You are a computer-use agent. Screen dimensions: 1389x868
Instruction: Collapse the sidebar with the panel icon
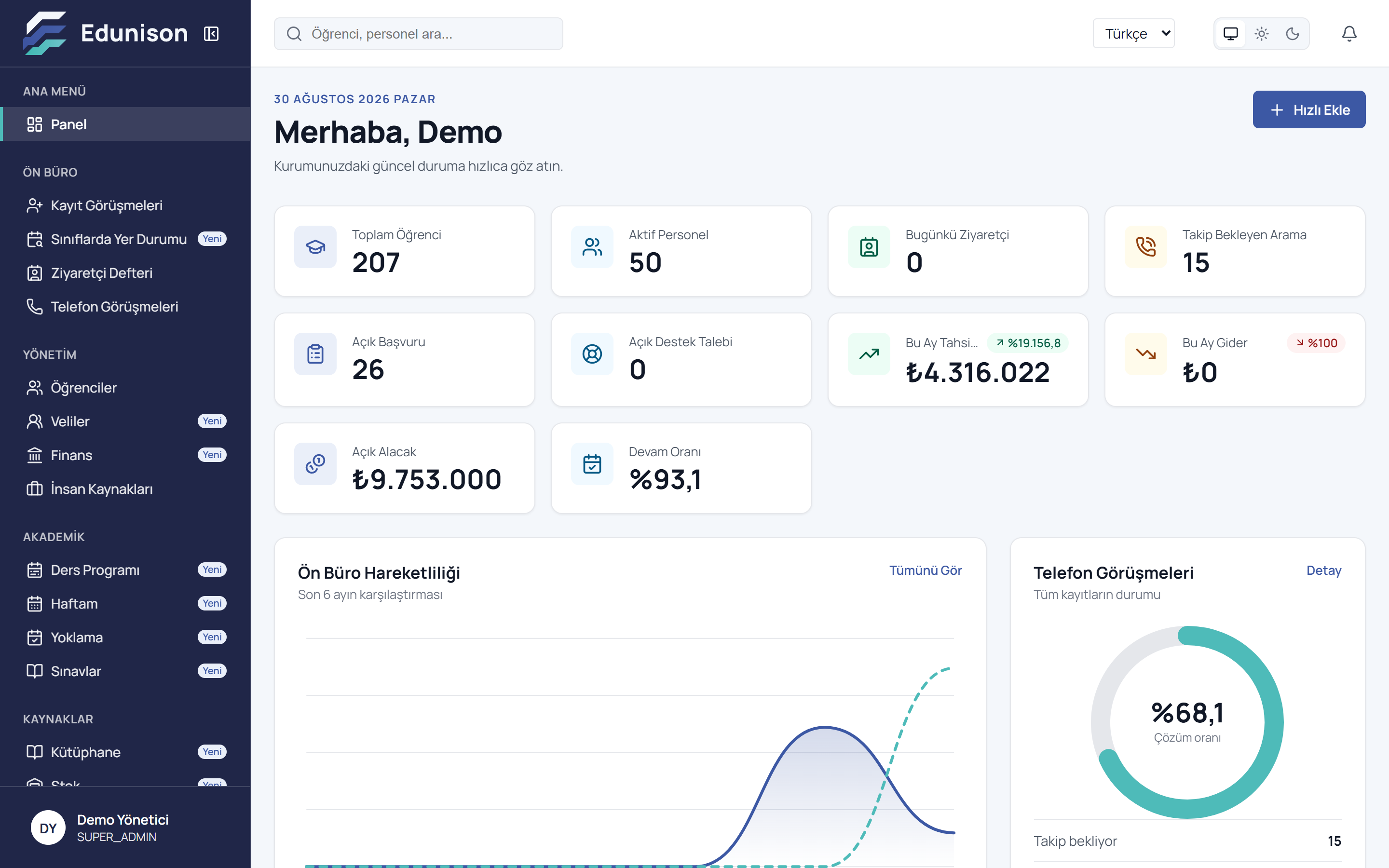pyautogui.click(x=211, y=34)
